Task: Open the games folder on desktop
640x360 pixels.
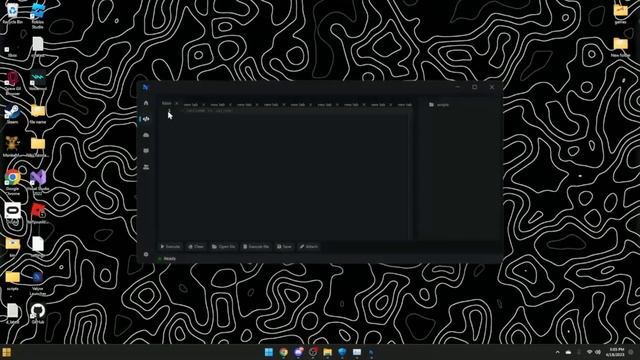Action: pyautogui.click(x=620, y=13)
